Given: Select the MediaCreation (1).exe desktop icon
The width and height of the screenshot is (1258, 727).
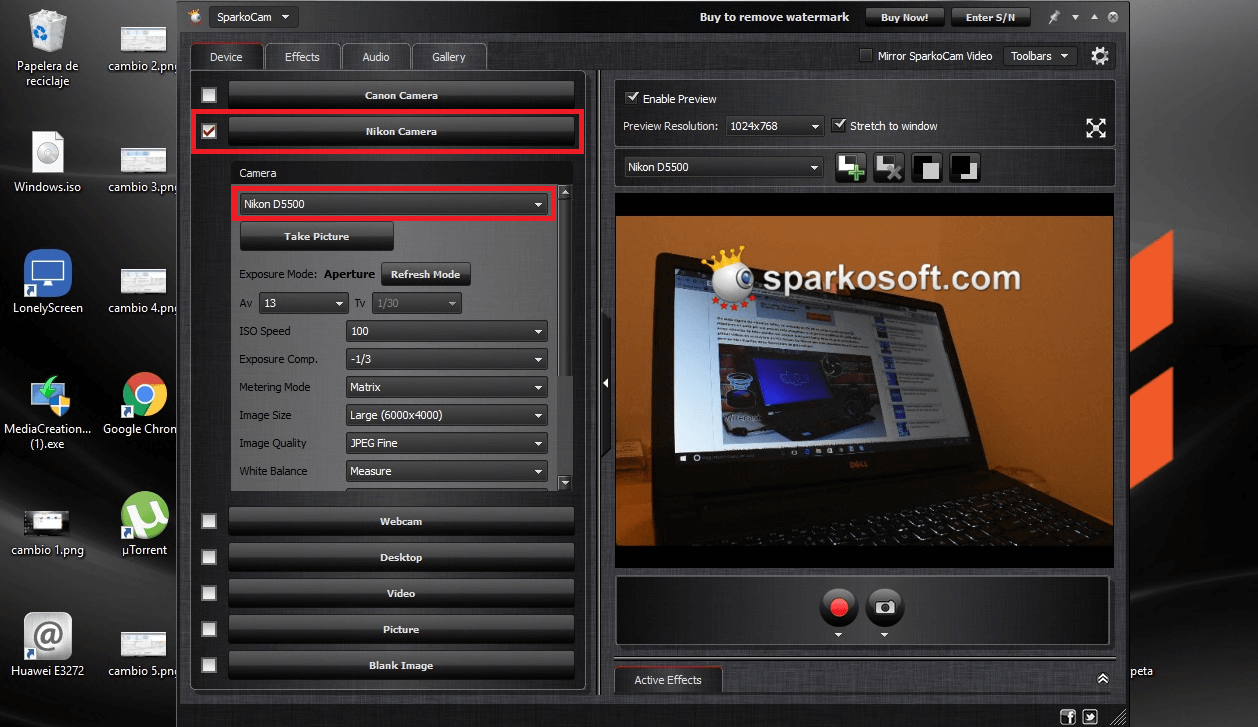Looking at the screenshot, I should (x=48, y=412).
